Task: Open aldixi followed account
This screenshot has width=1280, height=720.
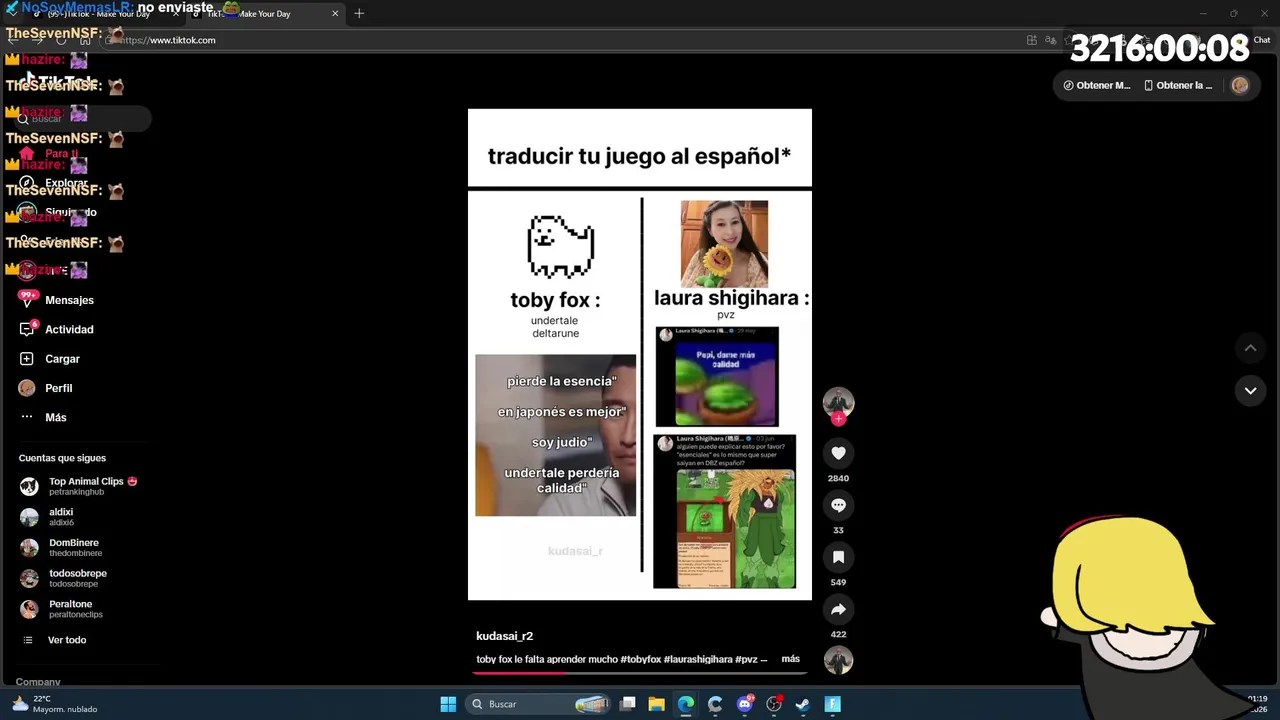Action: [x=48, y=516]
